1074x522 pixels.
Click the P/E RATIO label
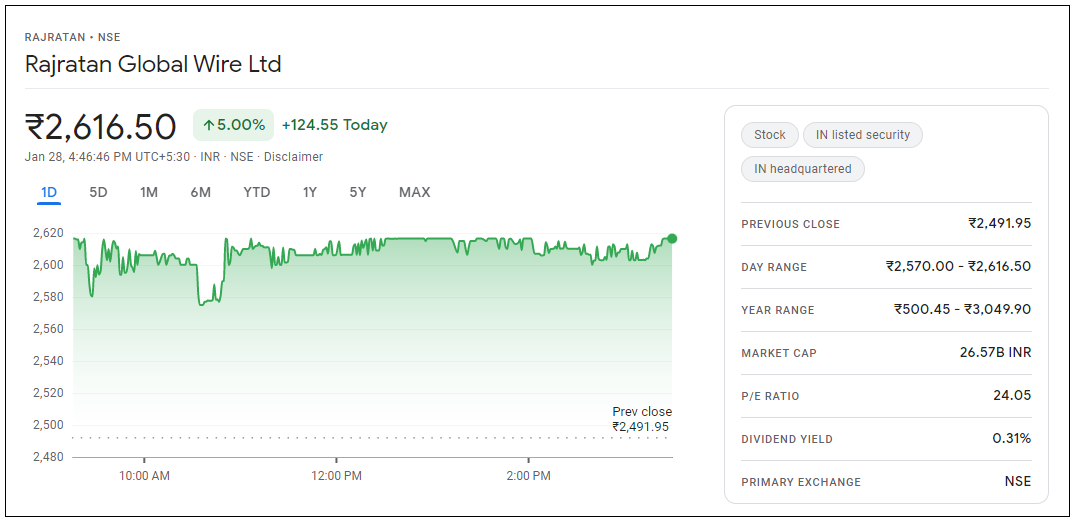click(770, 397)
